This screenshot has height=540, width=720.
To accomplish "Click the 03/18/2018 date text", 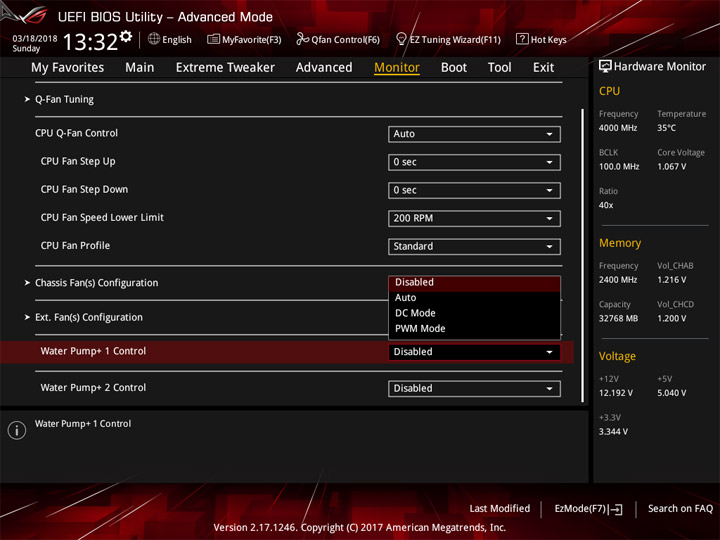I will (x=34, y=39).
